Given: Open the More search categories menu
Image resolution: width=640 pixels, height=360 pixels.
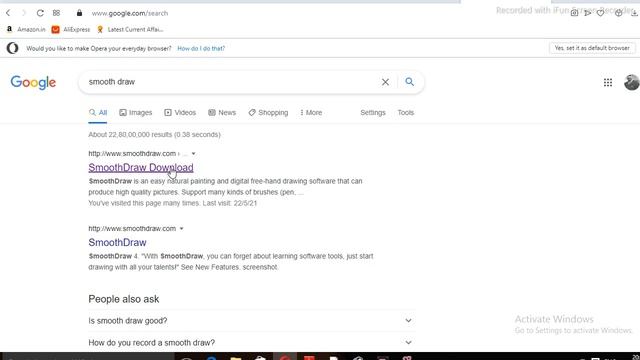Looking at the screenshot, I should 311,113.
